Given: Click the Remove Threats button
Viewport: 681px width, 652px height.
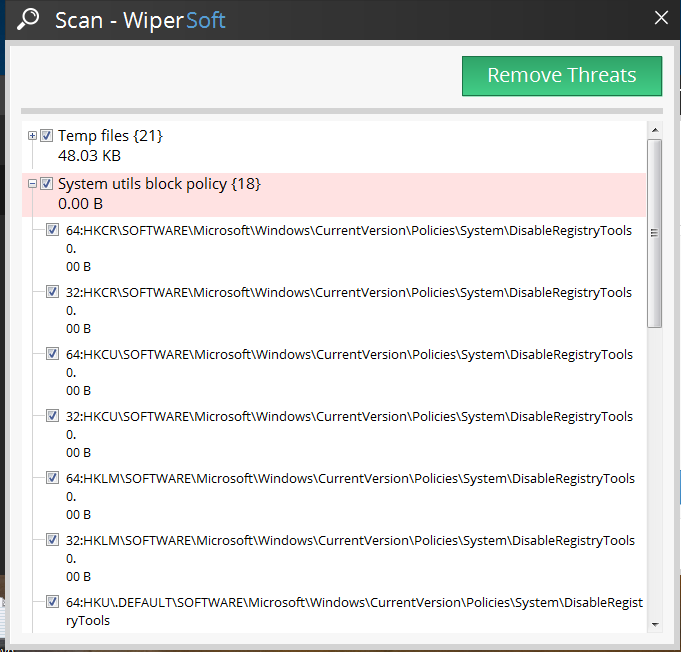Looking at the screenshot, I should tap(562, 76).
